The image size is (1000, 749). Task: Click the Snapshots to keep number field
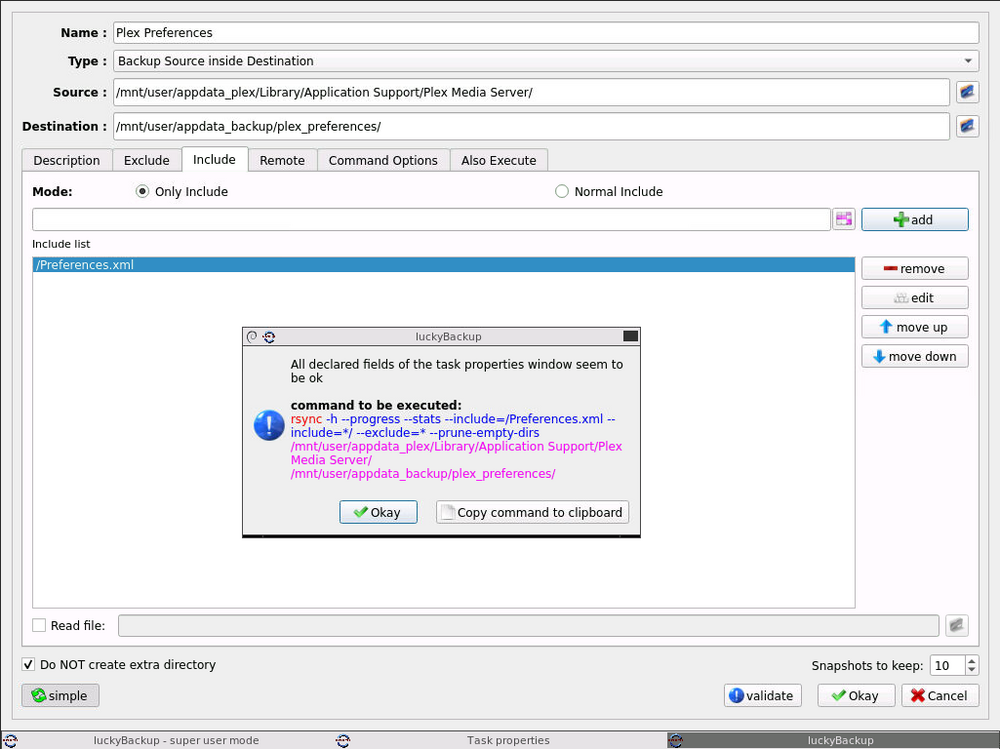948,665
